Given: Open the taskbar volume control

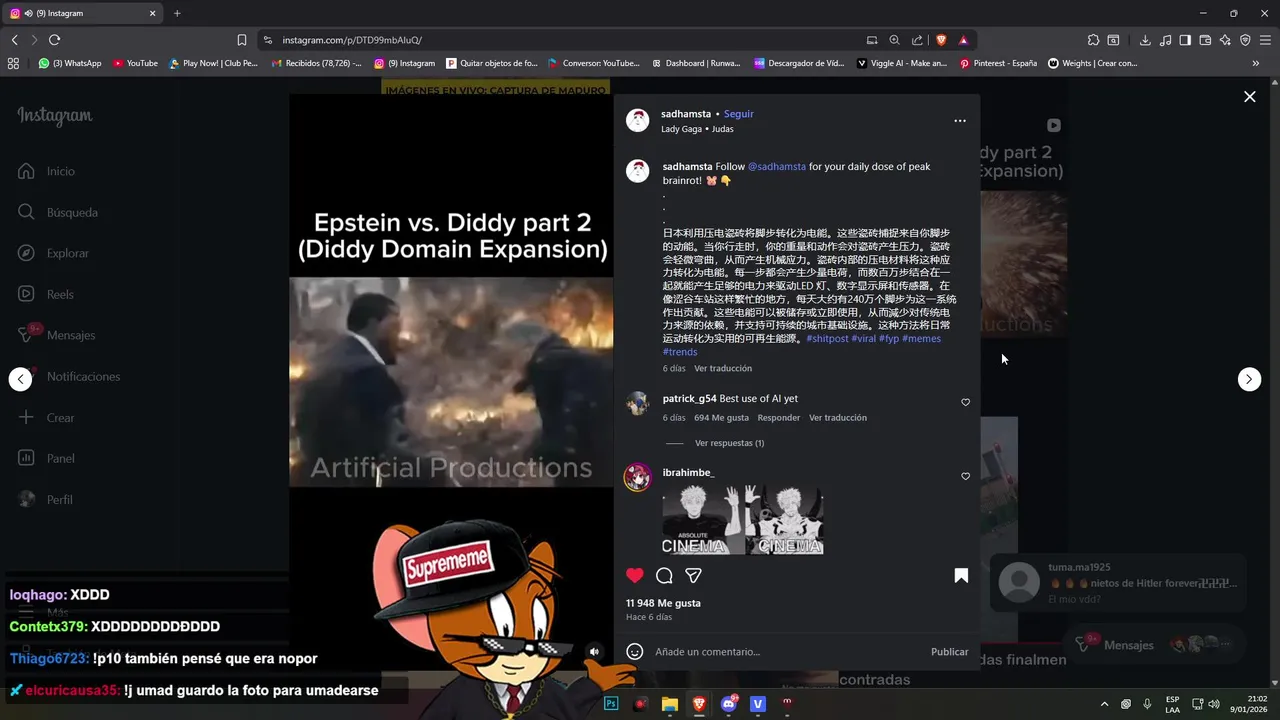Looking at the screenshot, I should (1214, 704).
